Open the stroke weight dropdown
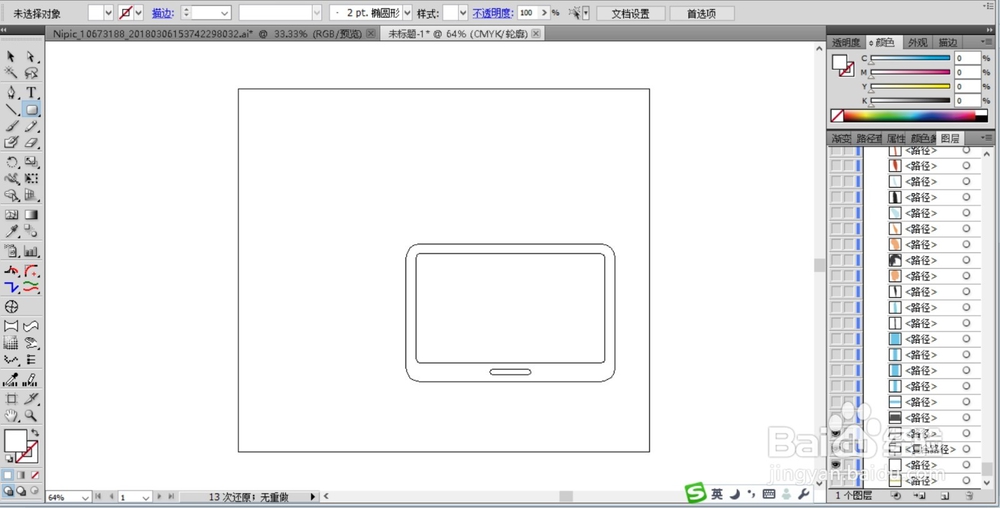Image resolution: width=1000 pixels, height=508 pixels. coord(224,13)
